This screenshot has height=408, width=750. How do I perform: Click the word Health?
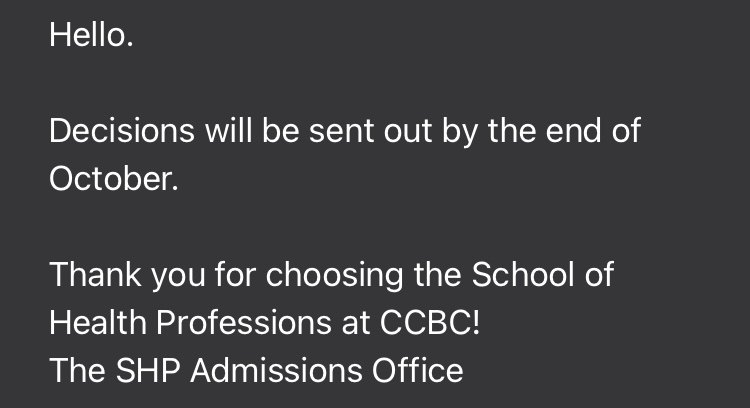tap(98, 322)
